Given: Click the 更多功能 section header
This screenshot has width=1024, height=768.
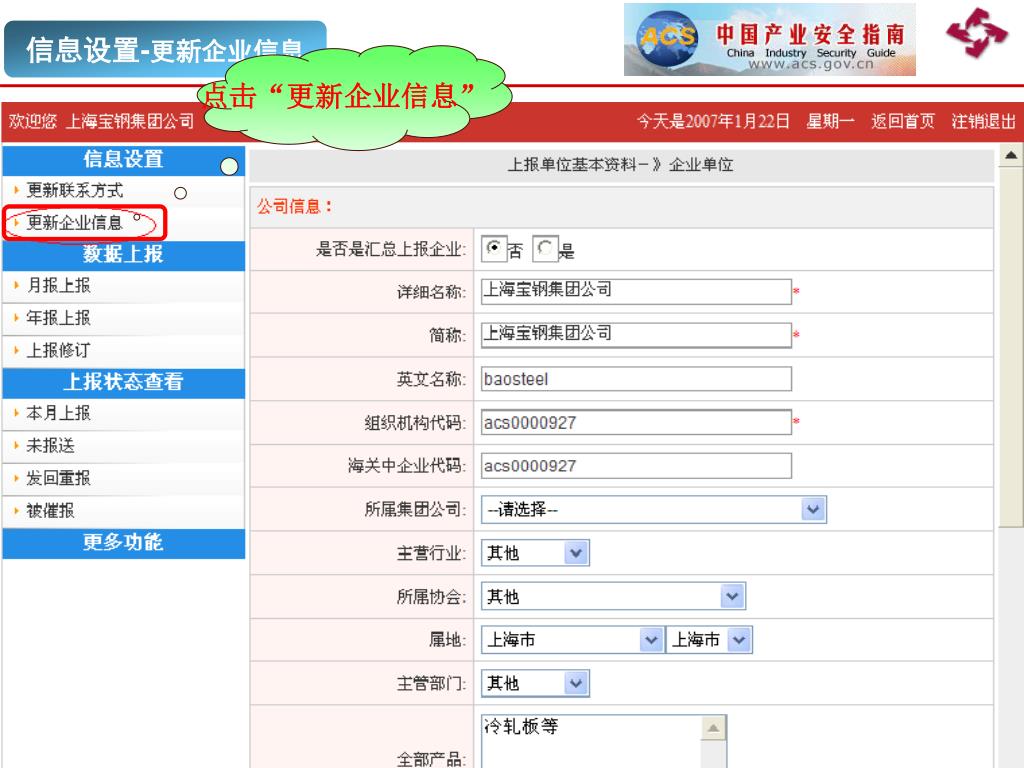Looking at the screenshot, I should pyautogui.click(x=123, y=543).
